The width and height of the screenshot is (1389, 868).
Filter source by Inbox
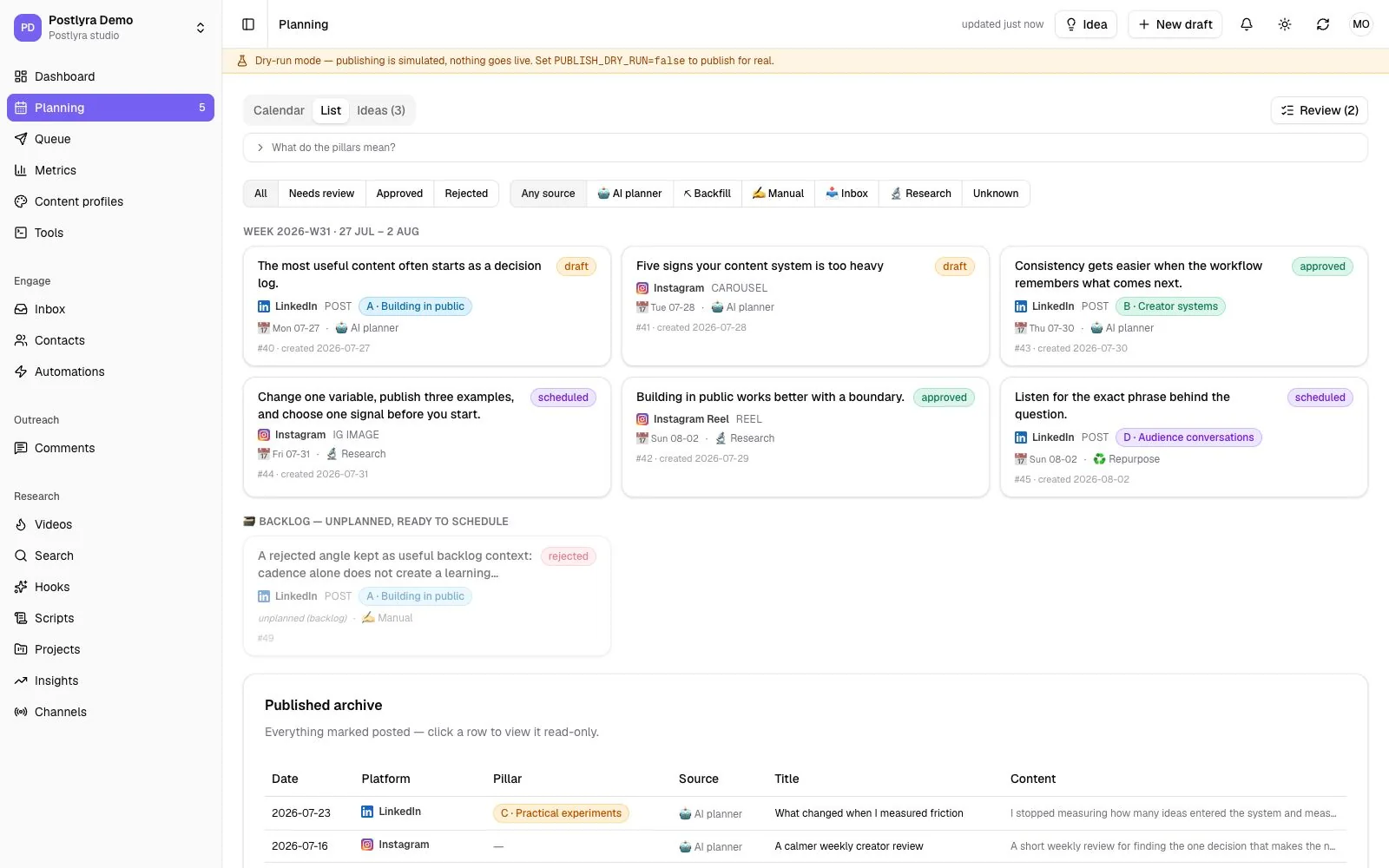tap(846, 194)
